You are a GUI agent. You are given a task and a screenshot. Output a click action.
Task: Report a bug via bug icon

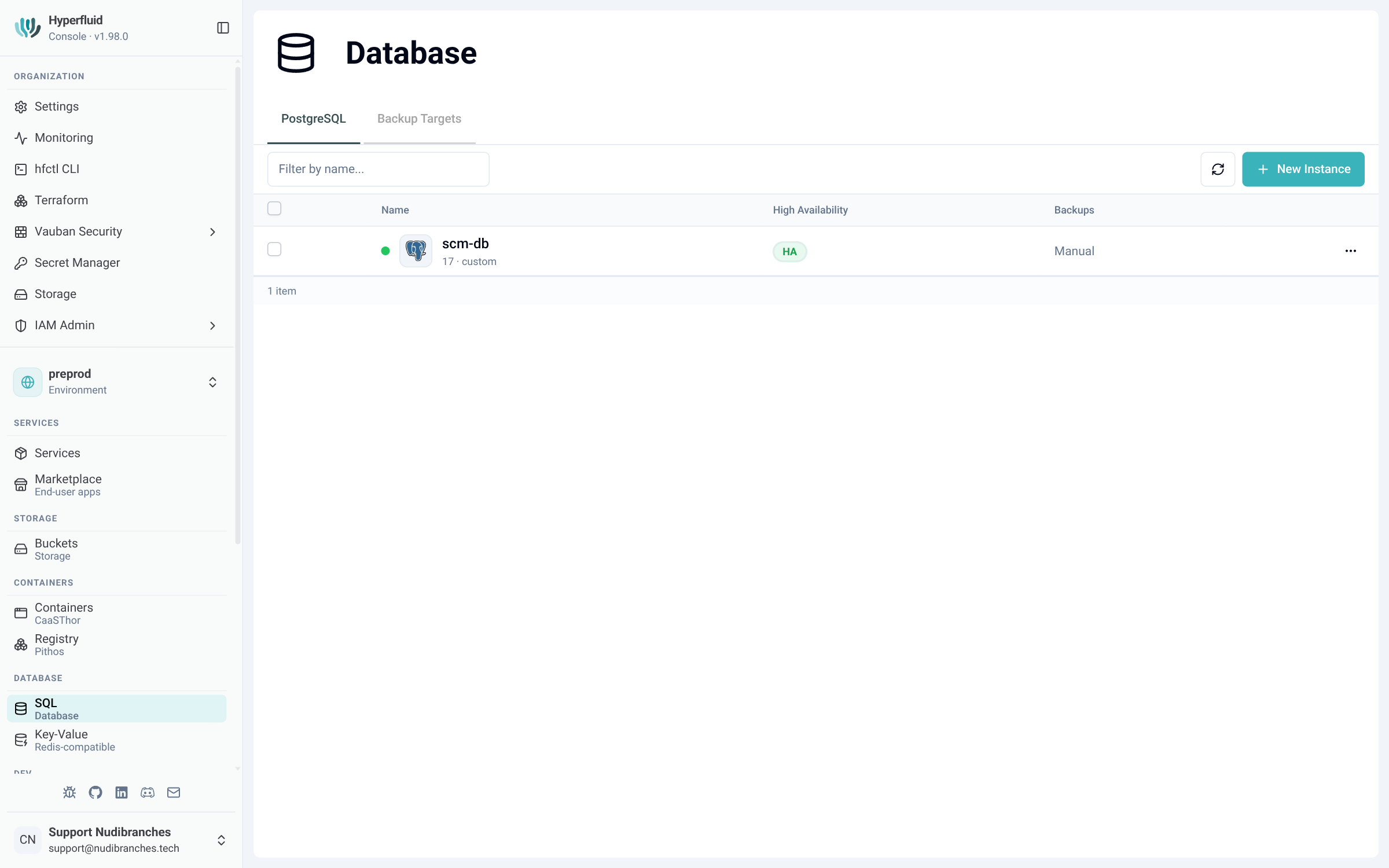(x=69, y=793)
